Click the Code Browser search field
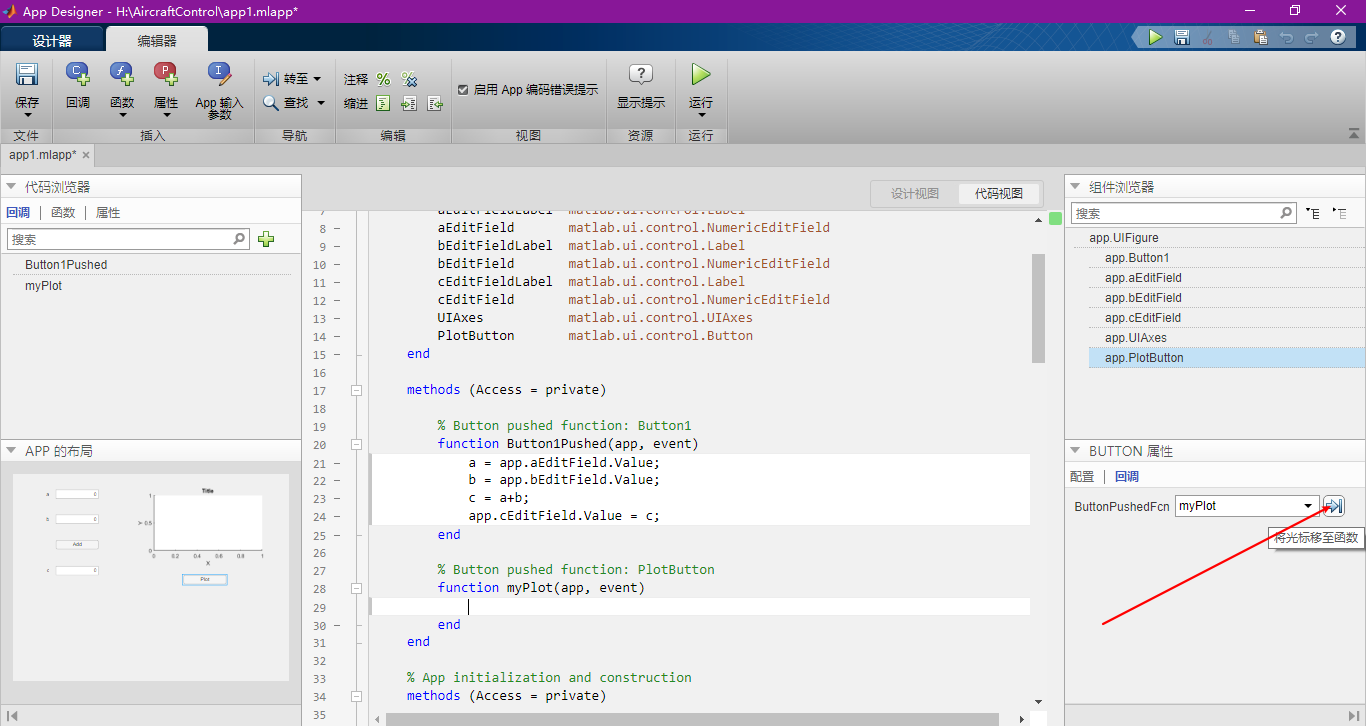This screenshot has height=726, width=1366. tap(128, 239)
